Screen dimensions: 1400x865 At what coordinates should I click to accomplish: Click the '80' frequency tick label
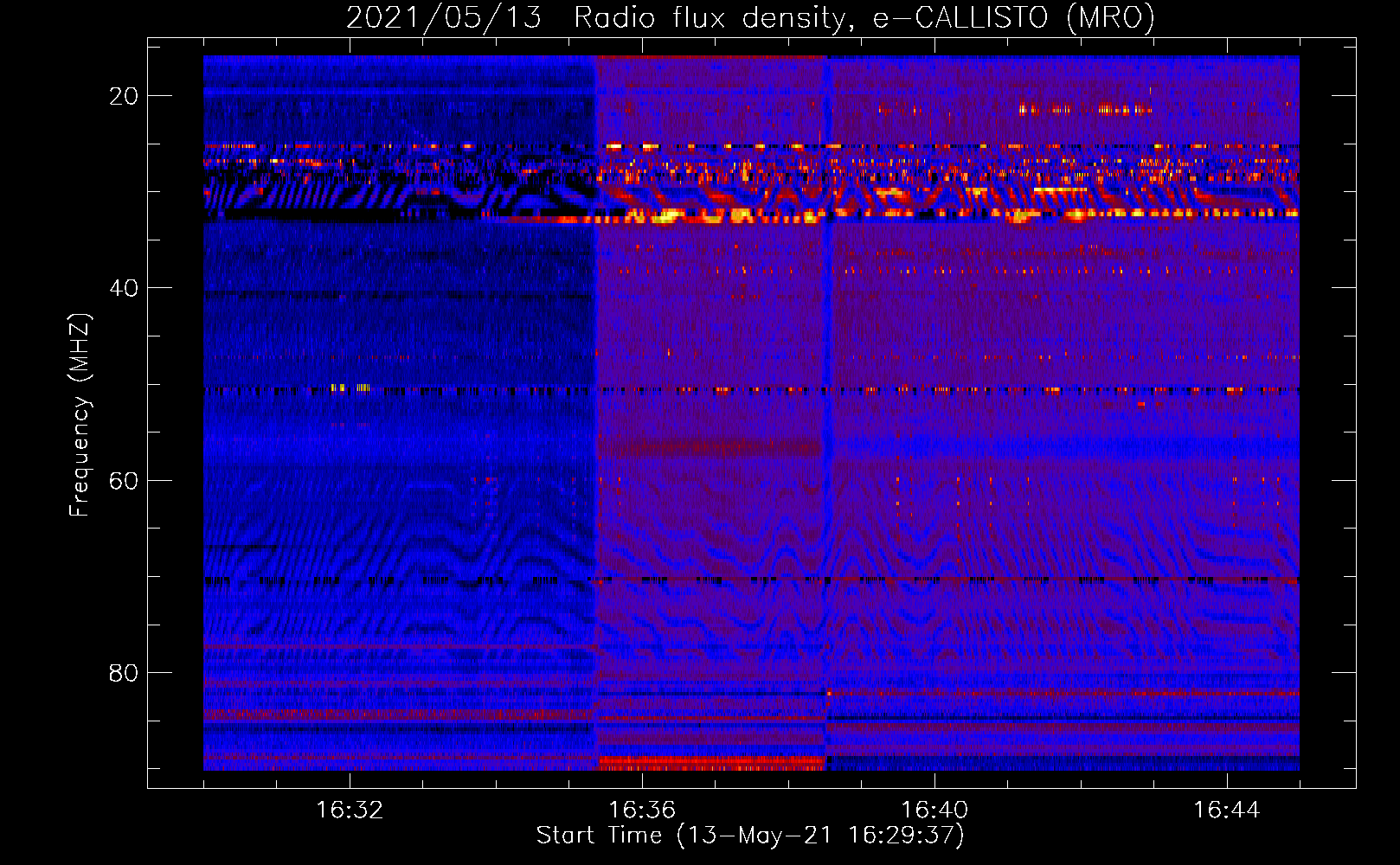coord(124,673)
